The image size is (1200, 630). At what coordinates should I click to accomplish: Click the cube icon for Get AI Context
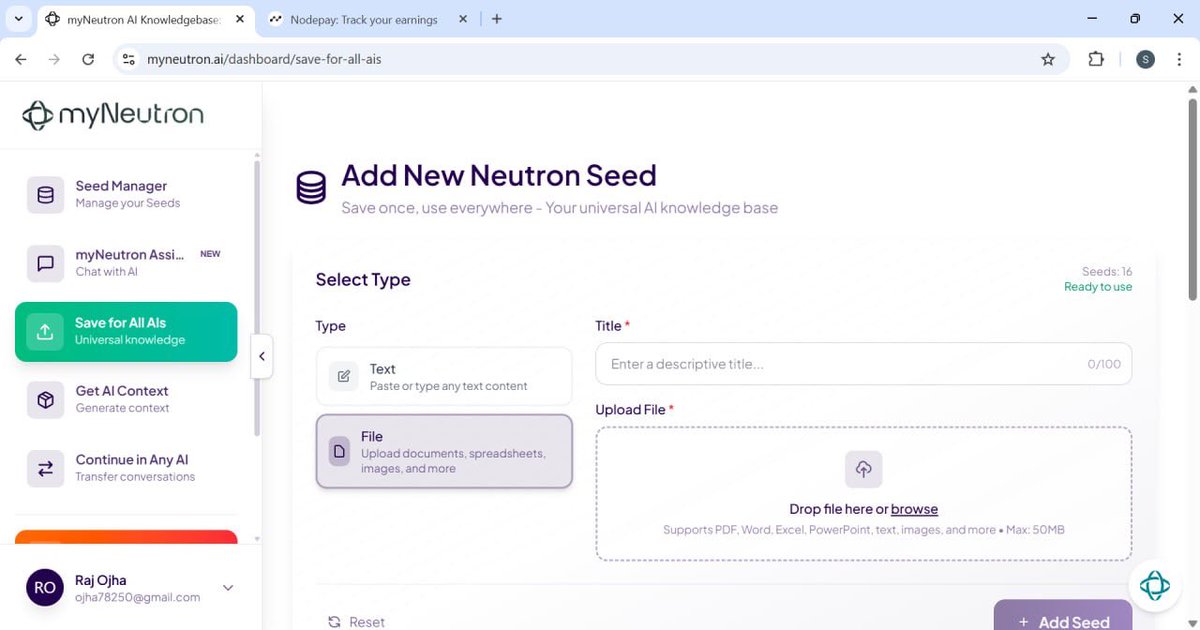click(x=45, y=400)
